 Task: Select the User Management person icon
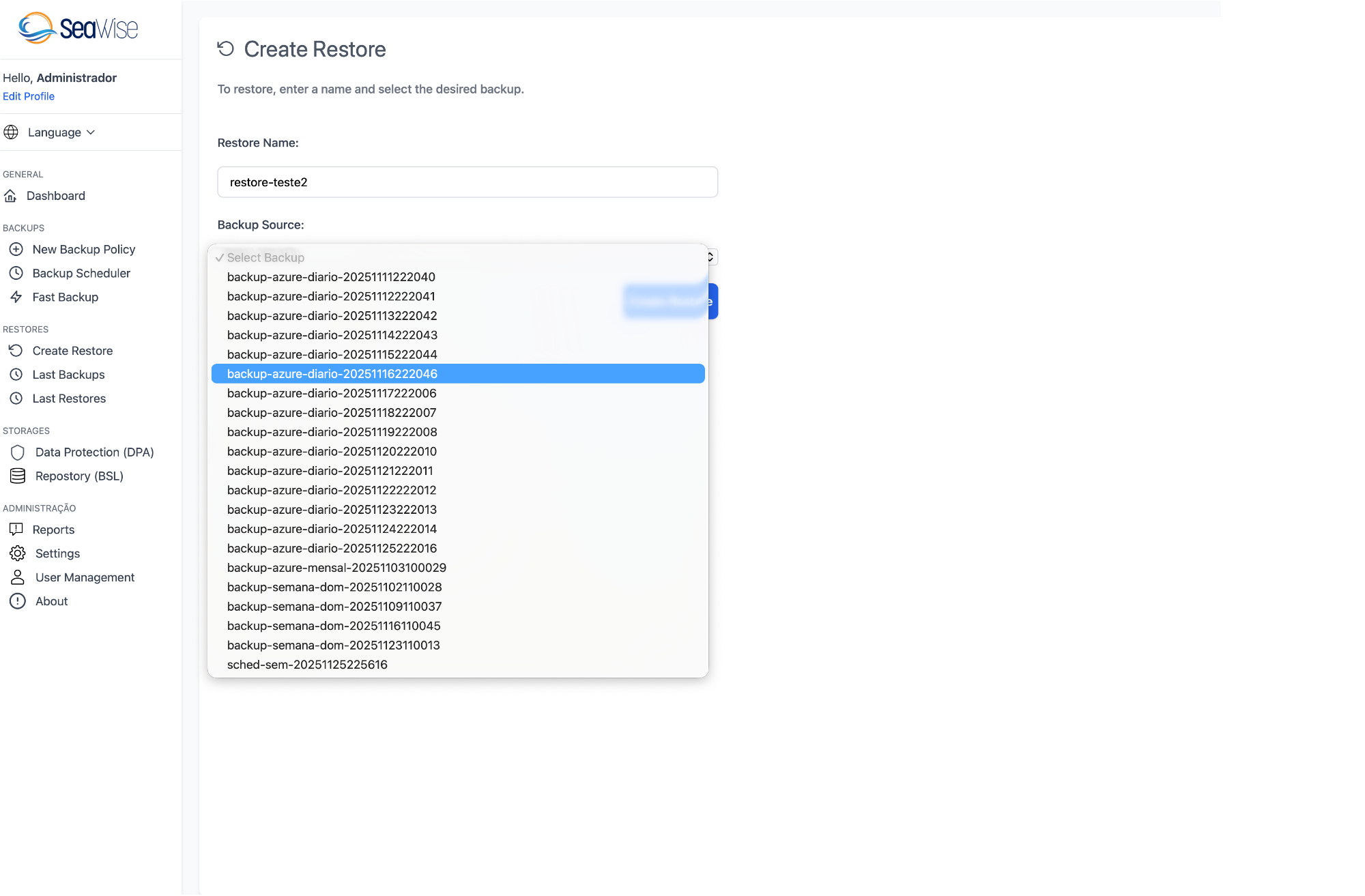click(18, 577)
